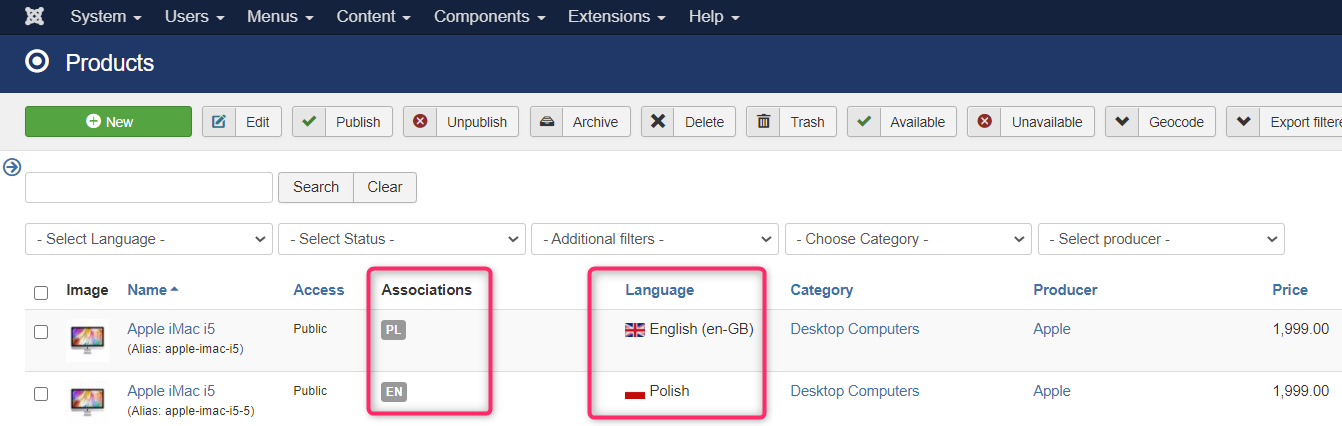Viewport: 1342px width, 426px height.
Task: Click the chevron icon on Export filtered
Action: (1243, 122)
